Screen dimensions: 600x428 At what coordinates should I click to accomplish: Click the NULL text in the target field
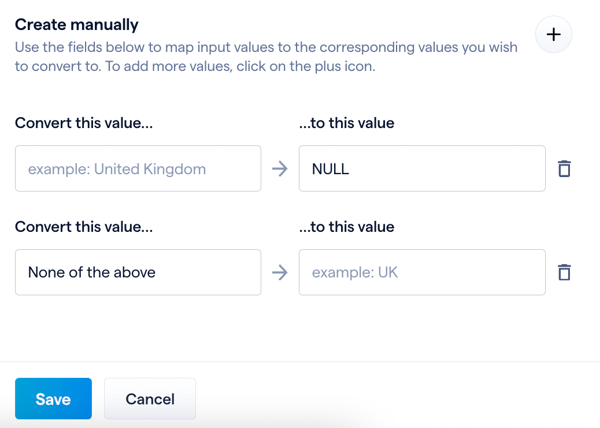[330, 169]
